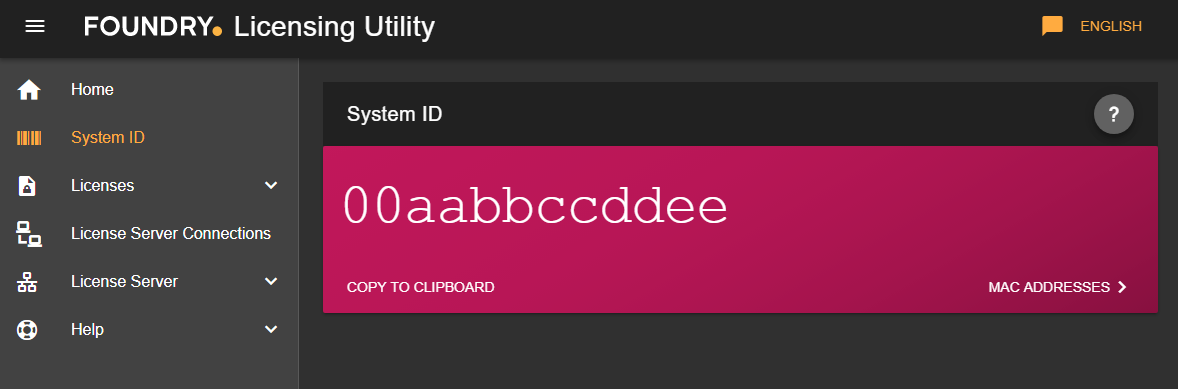This screenshot has height=389, width=1178.
Task: Expand the Licenses submenu chevron
Action: click(x=271, y=185)
